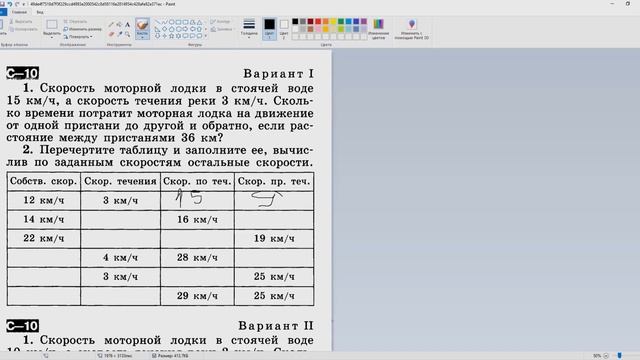
Task: Click the image size field in status bar
Action: point(115,356)
